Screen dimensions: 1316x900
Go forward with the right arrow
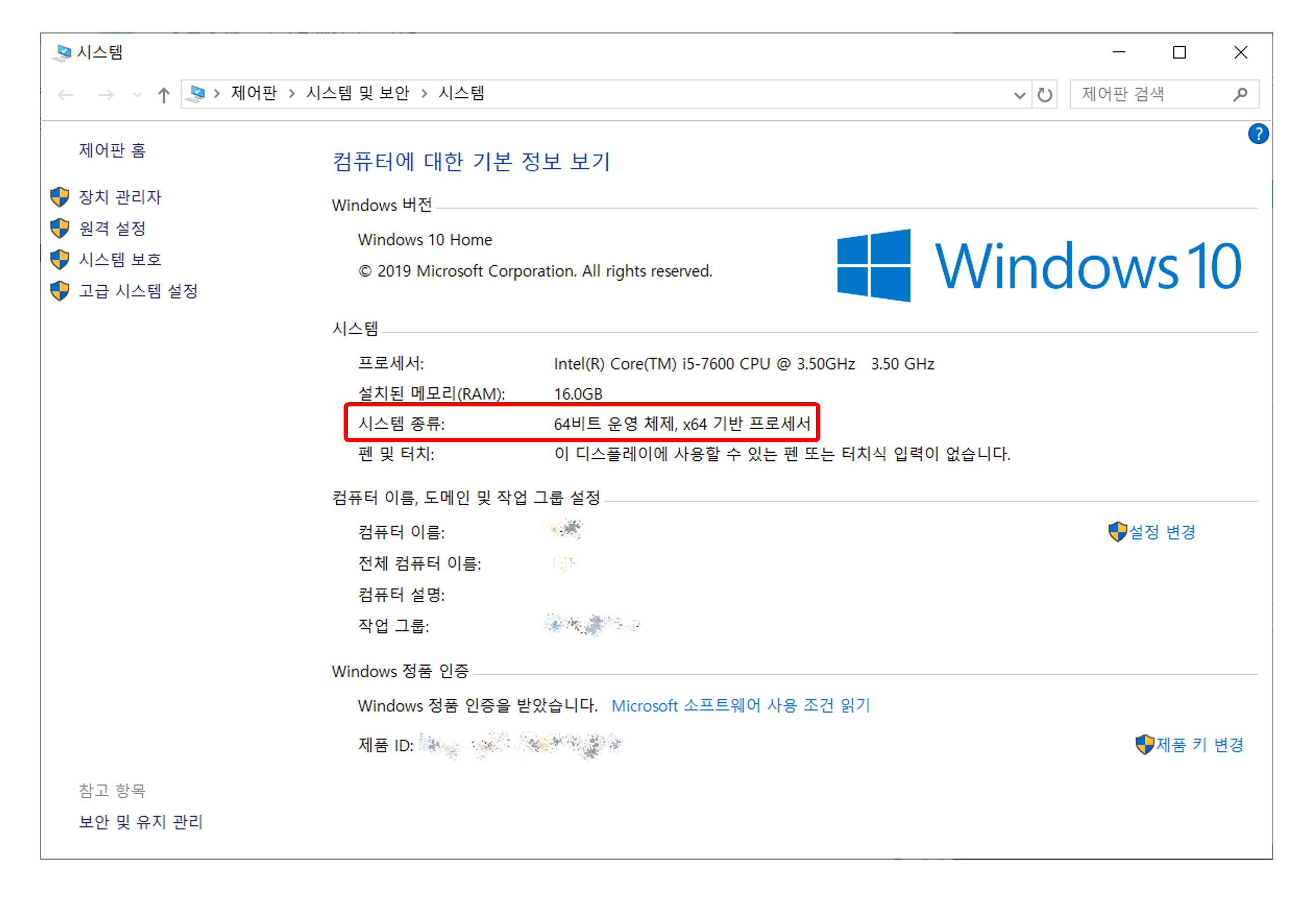pyautogui.click(x=105, y=95)
